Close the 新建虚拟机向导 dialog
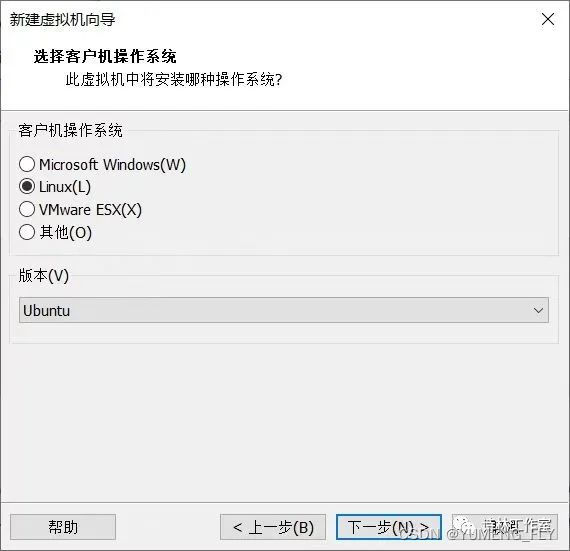The image size is (570, 551). pyautogui.click(x=547, y=19)
